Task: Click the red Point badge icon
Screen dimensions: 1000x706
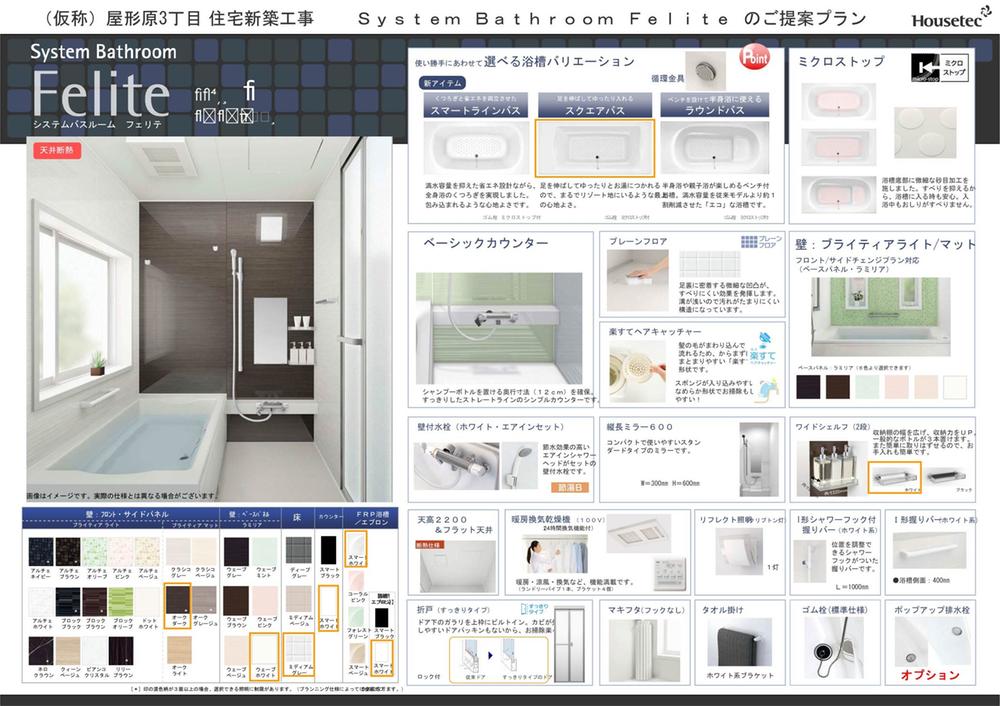Action: 754,57
